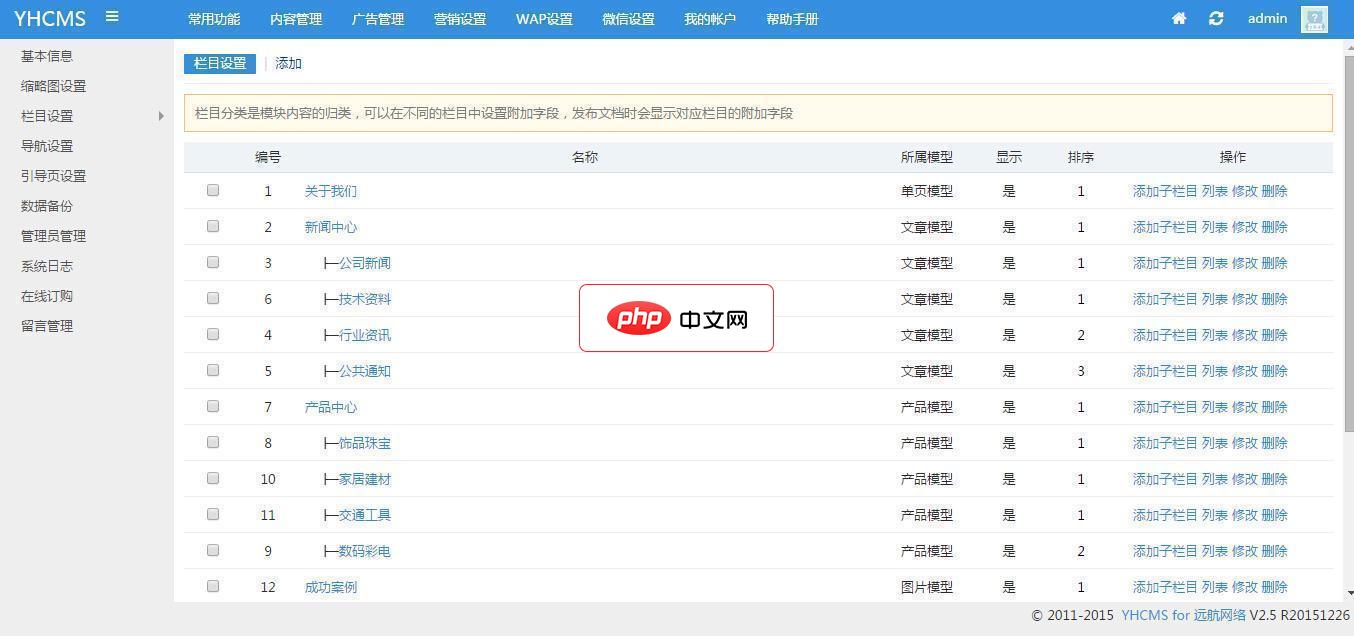Click the refresh icon near admin
This screenshot has width=1354, height=636.
point(1216,18)
